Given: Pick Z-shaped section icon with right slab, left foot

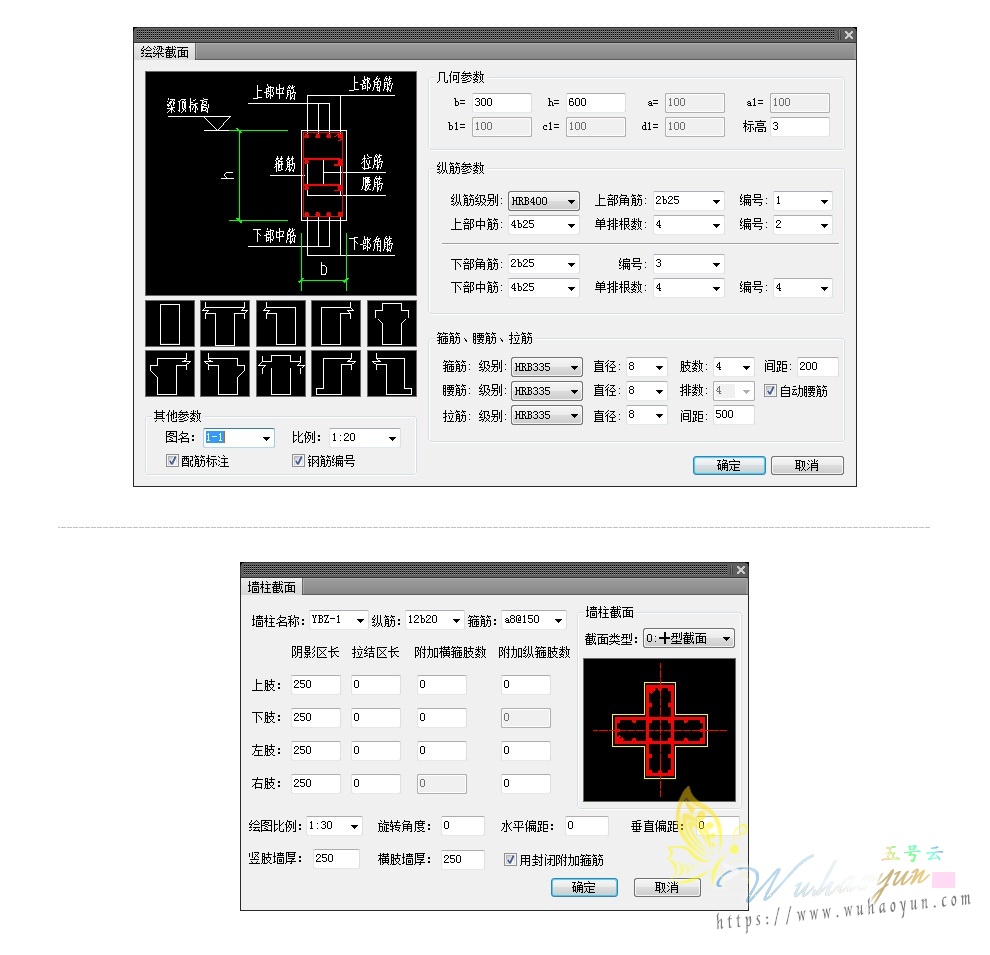Looking at the screenshot, I should coord(337,374).
